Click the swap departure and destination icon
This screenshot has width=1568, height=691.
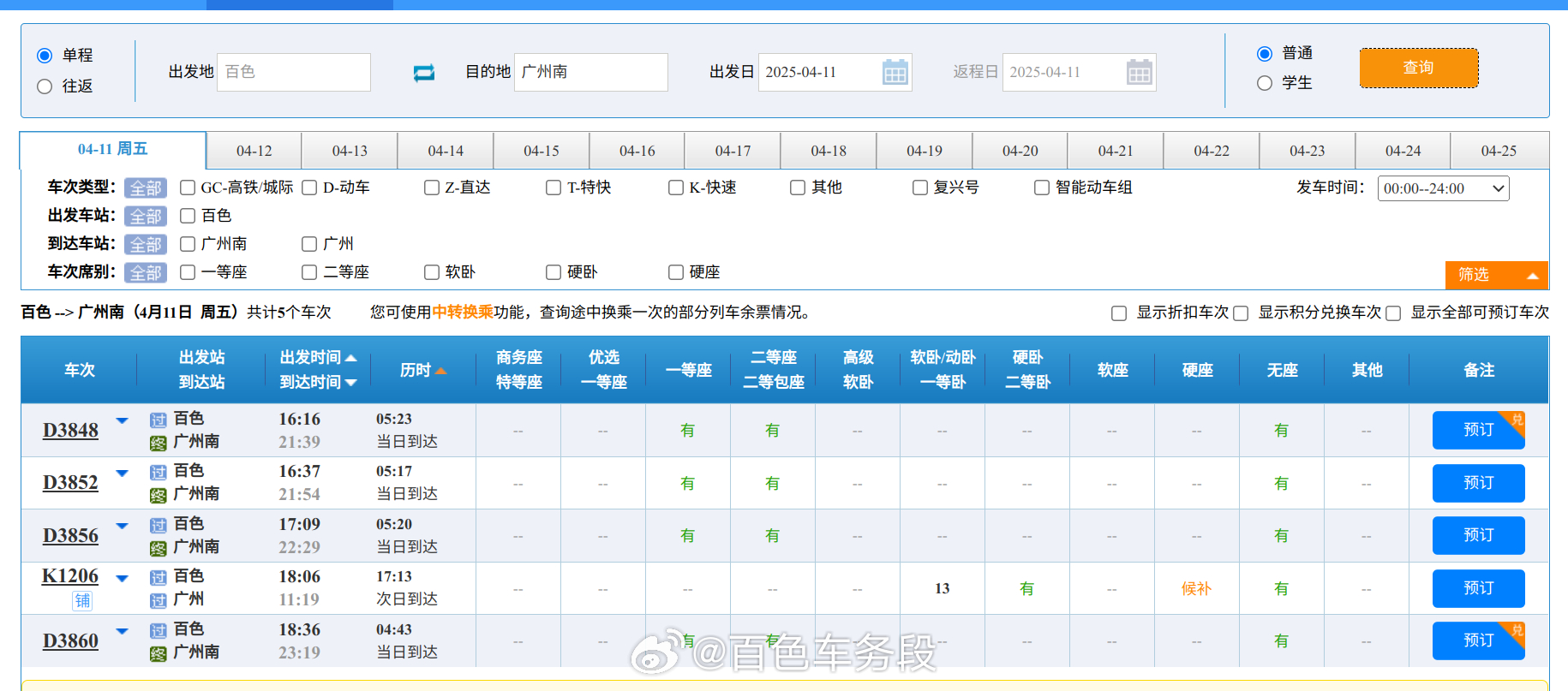(x=424, y=73)
